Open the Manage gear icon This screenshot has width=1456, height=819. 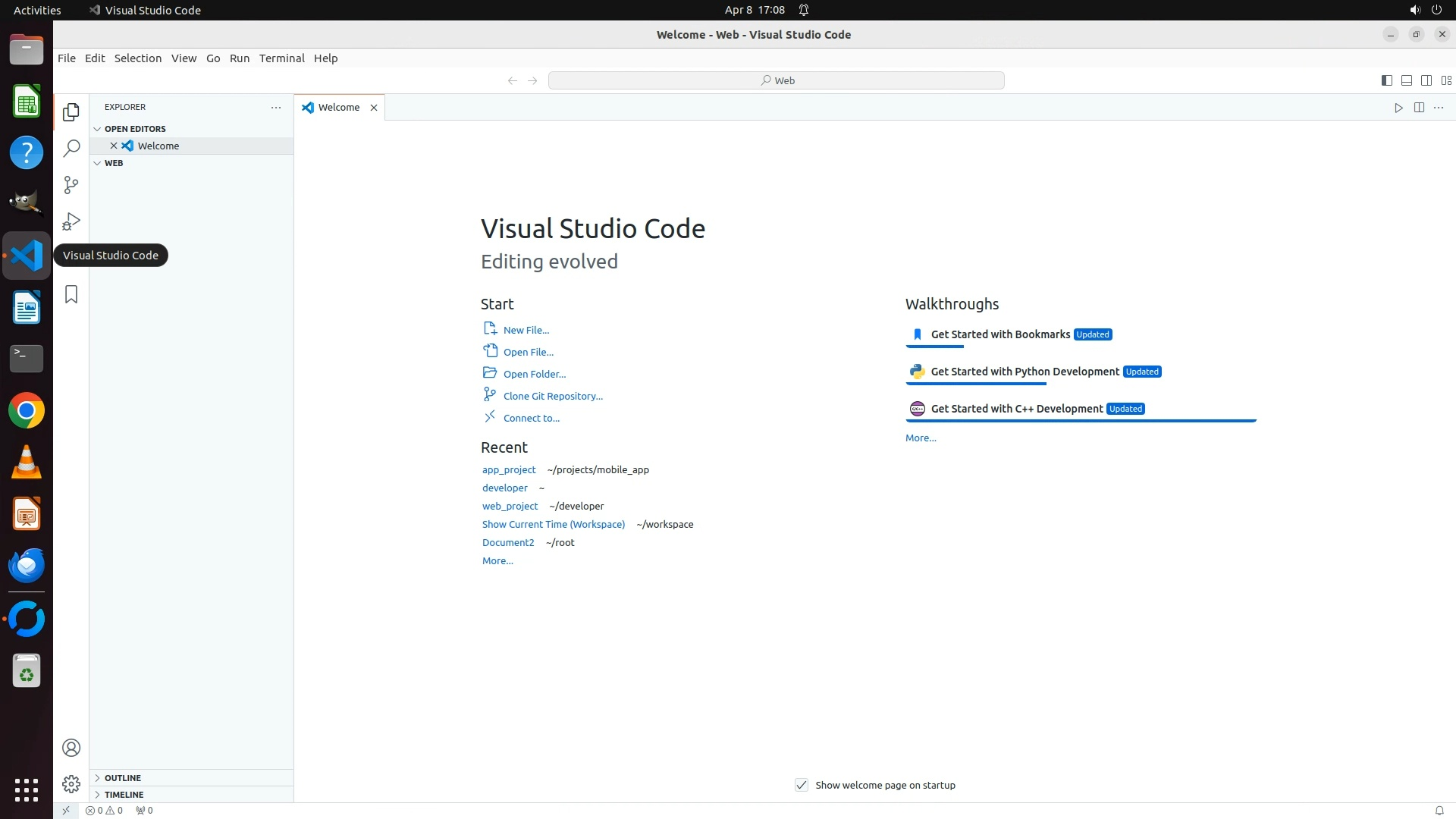71,784
